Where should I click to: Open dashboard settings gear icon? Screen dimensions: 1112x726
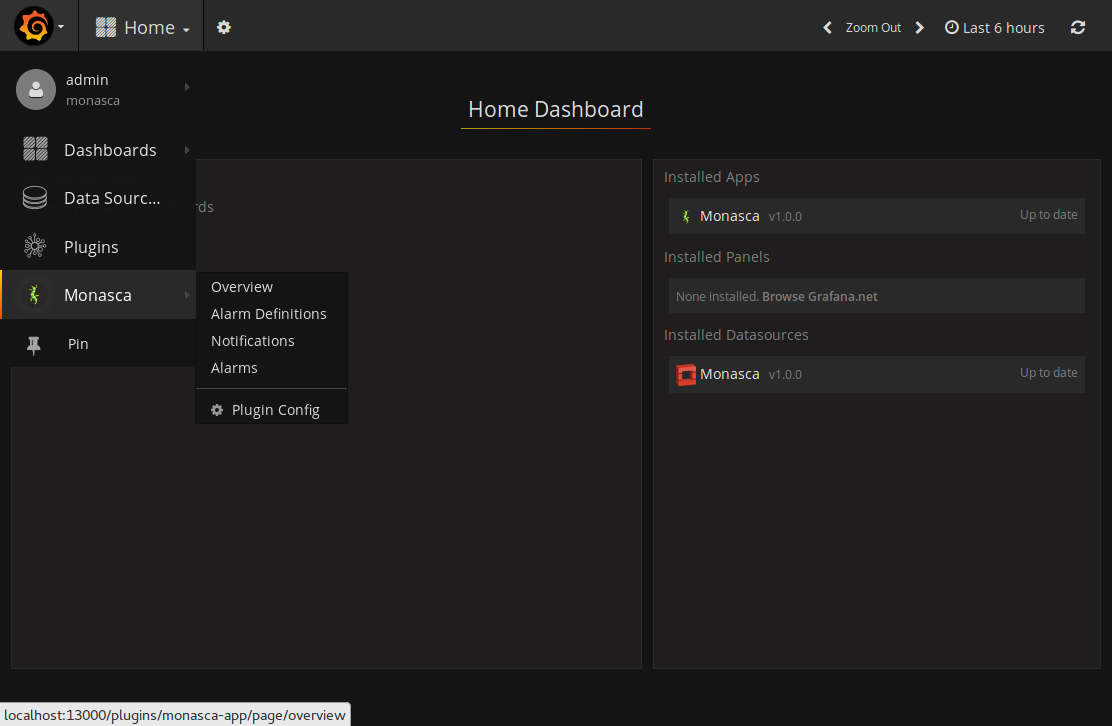[223, 27]
